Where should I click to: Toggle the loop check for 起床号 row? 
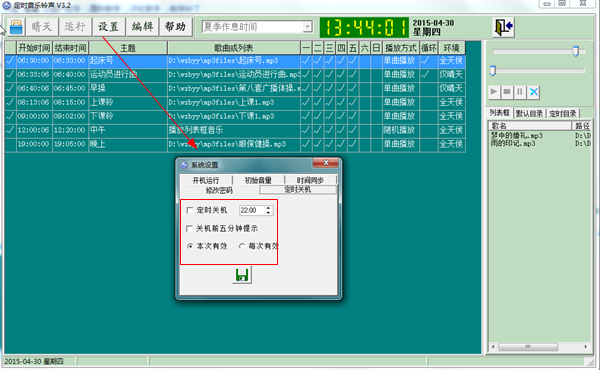pos(429,60)
